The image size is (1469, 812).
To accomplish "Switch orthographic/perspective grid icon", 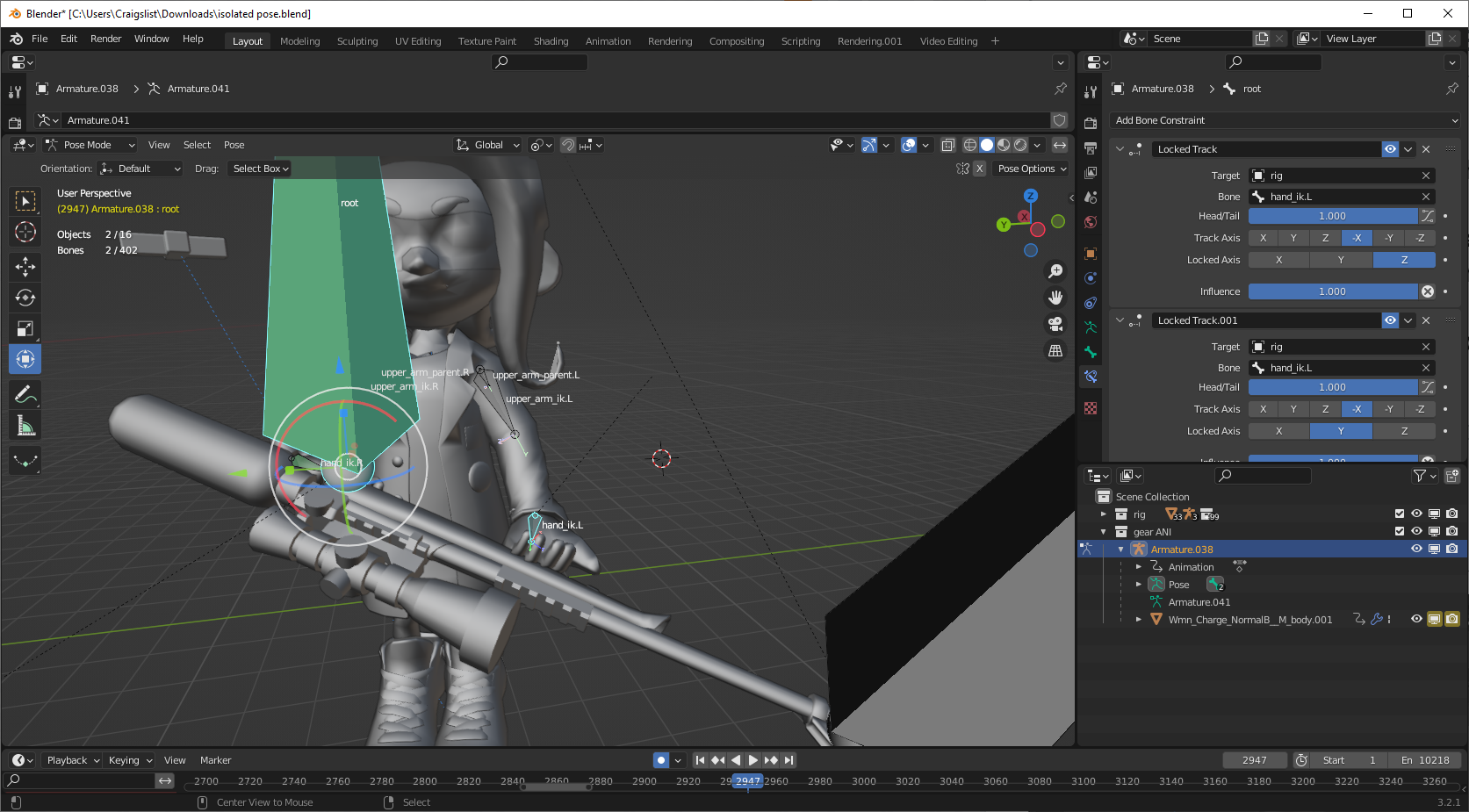I will coord(1055,350).
